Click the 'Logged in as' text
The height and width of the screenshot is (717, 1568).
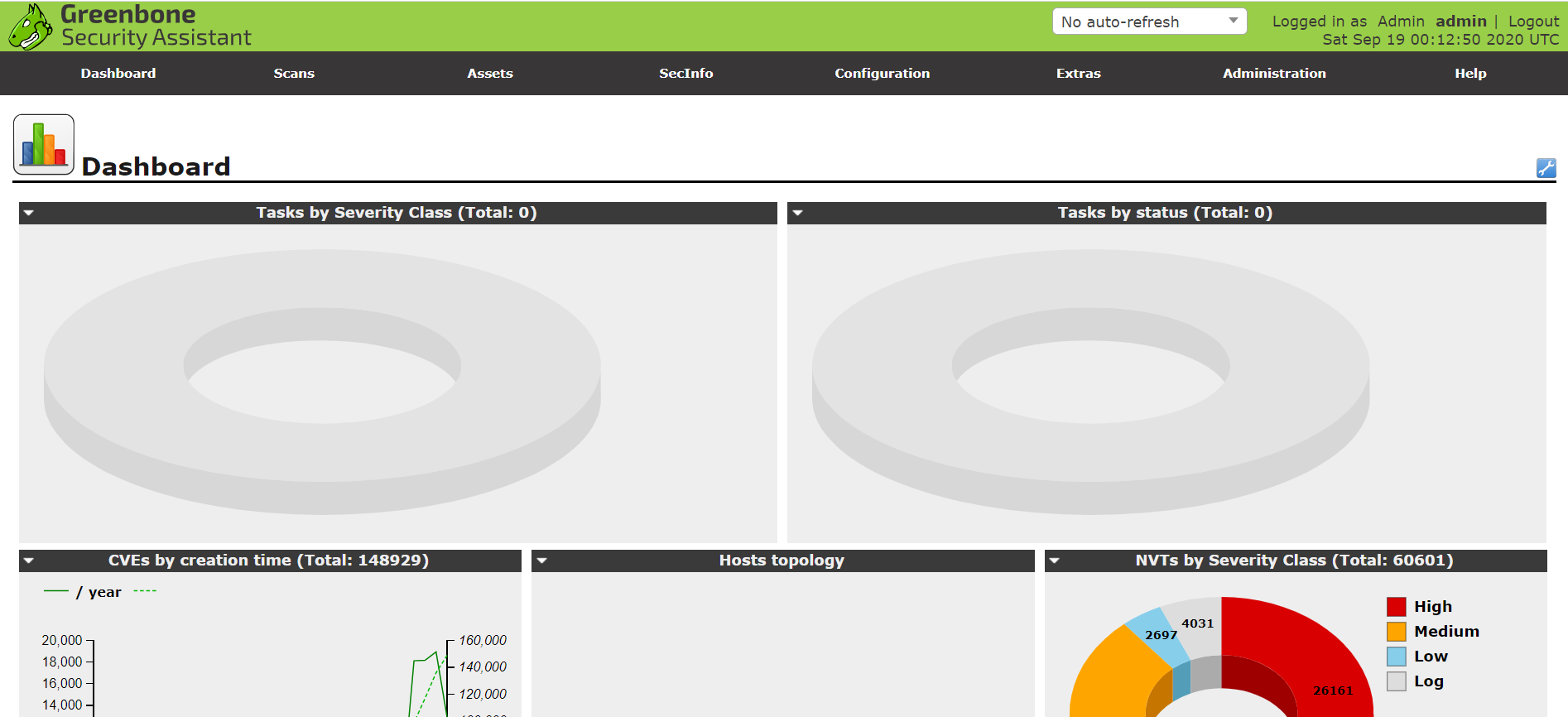1320,22
